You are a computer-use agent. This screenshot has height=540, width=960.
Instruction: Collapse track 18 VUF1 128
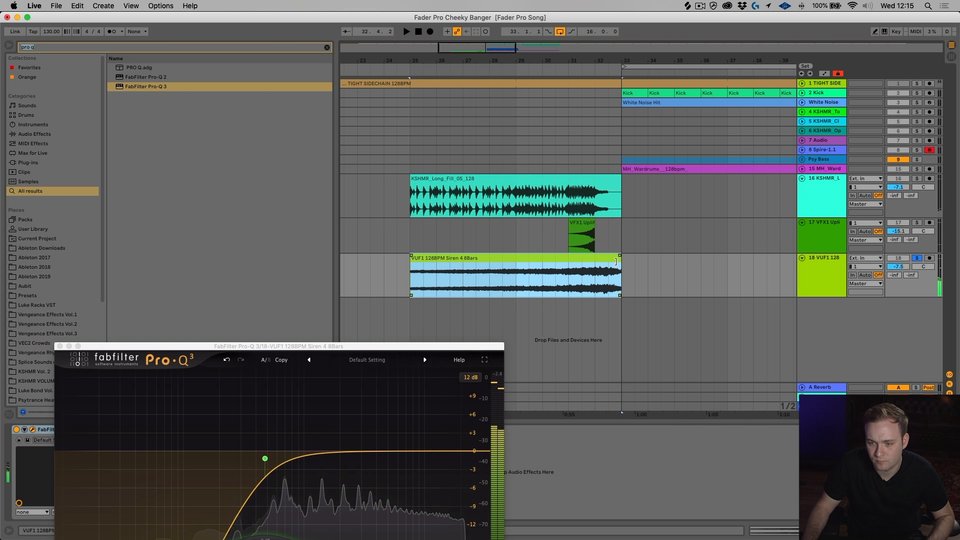click(x=802, y=258)
